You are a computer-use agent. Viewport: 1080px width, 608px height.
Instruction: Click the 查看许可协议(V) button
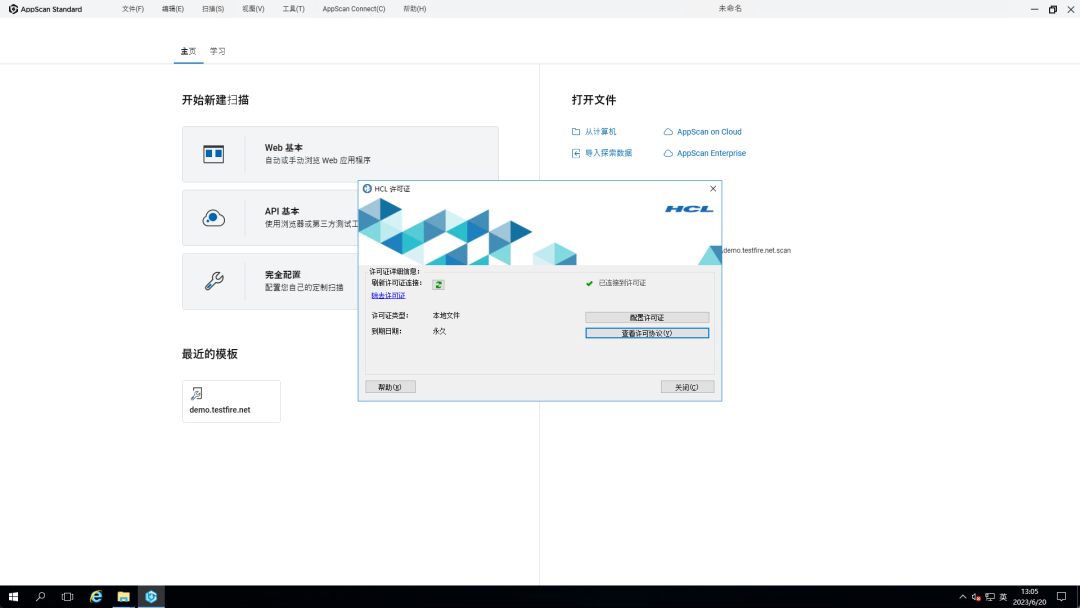click(x=647, y=333)
